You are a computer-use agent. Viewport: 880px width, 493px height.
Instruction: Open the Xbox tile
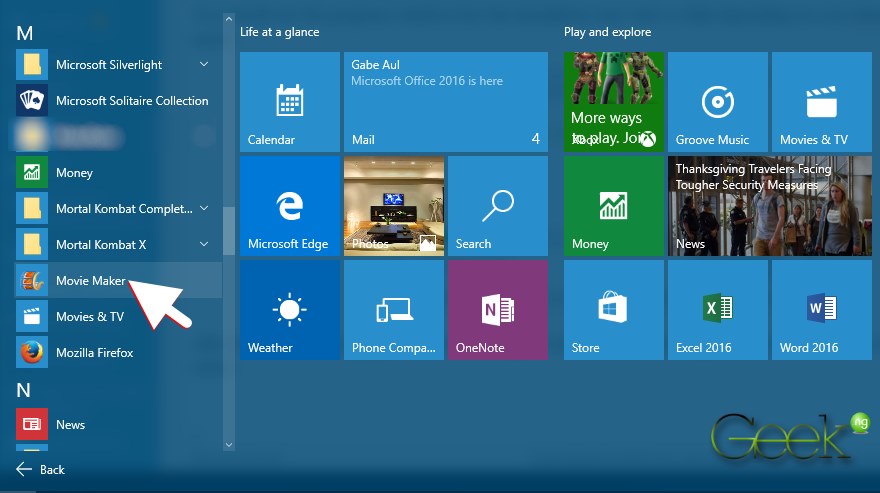click(x=614, y=102)
